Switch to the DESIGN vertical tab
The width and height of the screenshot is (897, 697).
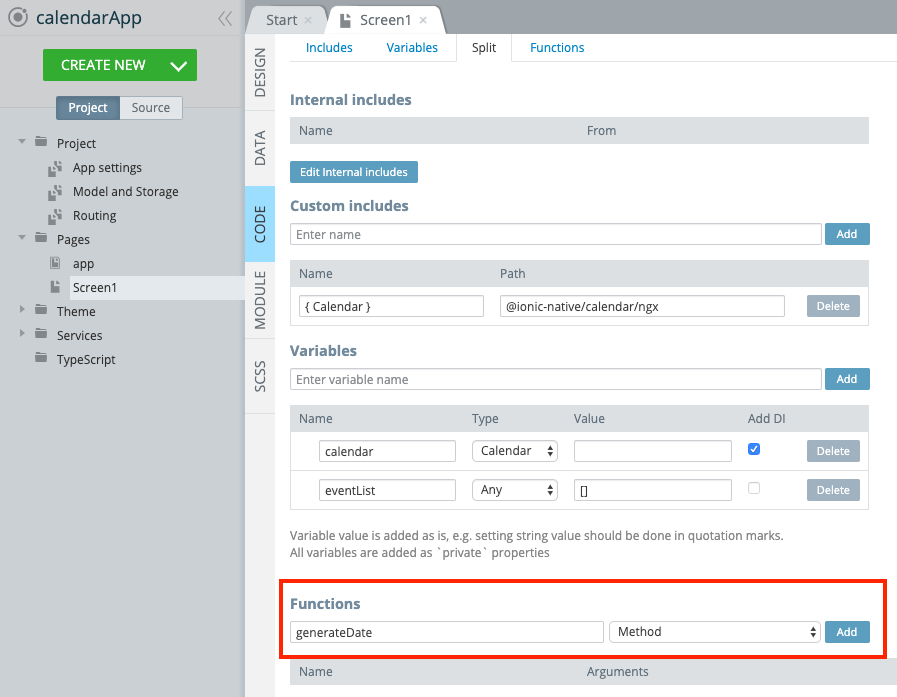coord(260,72)
